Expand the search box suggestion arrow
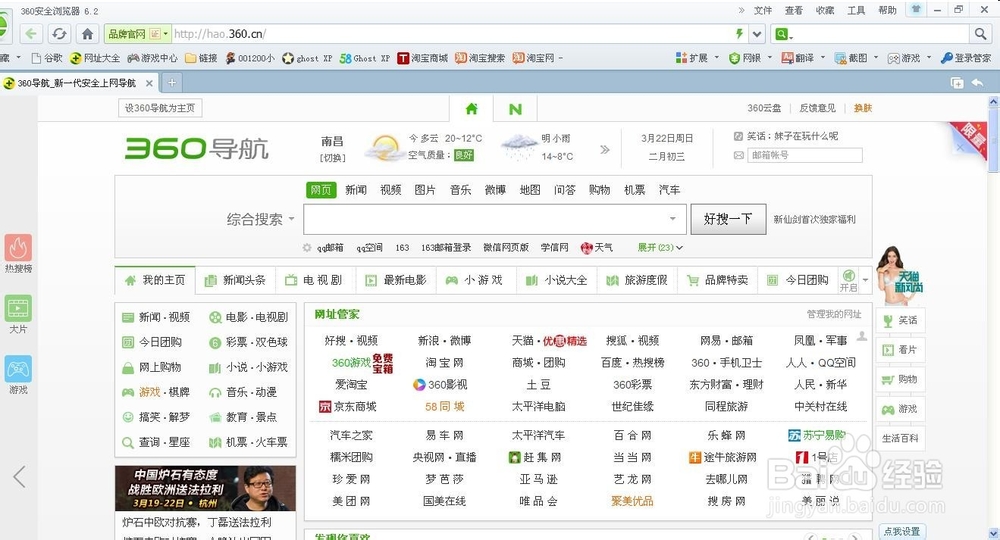The image size is (1000, 540). [x=672, y=219]
